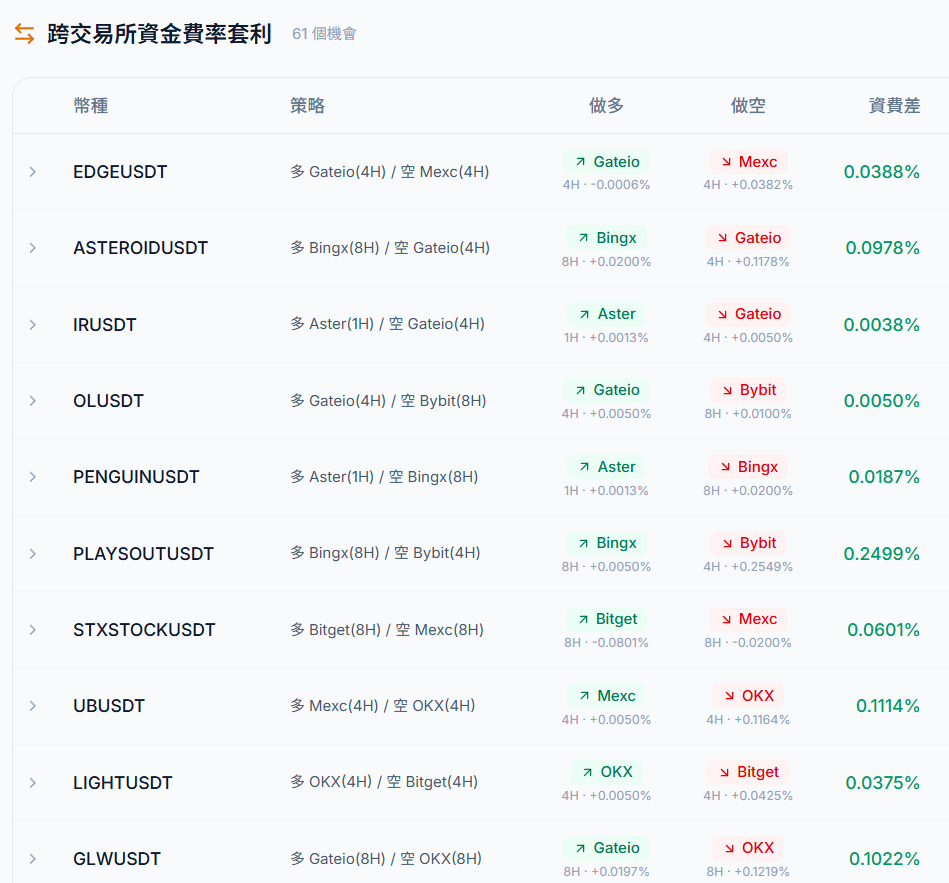
Task: Click the Bingx short badge for PENGUINUSDT
Action: coord(748,467)
